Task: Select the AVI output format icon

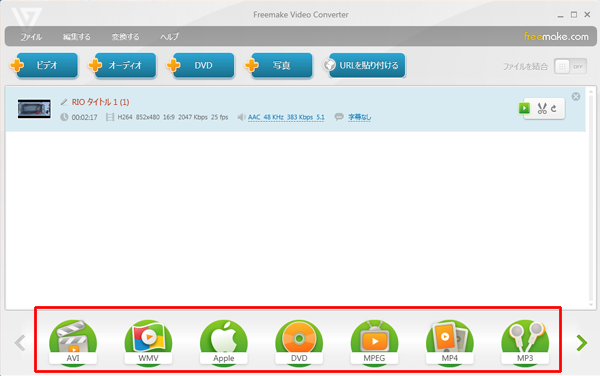Action: tap(73, 342)
